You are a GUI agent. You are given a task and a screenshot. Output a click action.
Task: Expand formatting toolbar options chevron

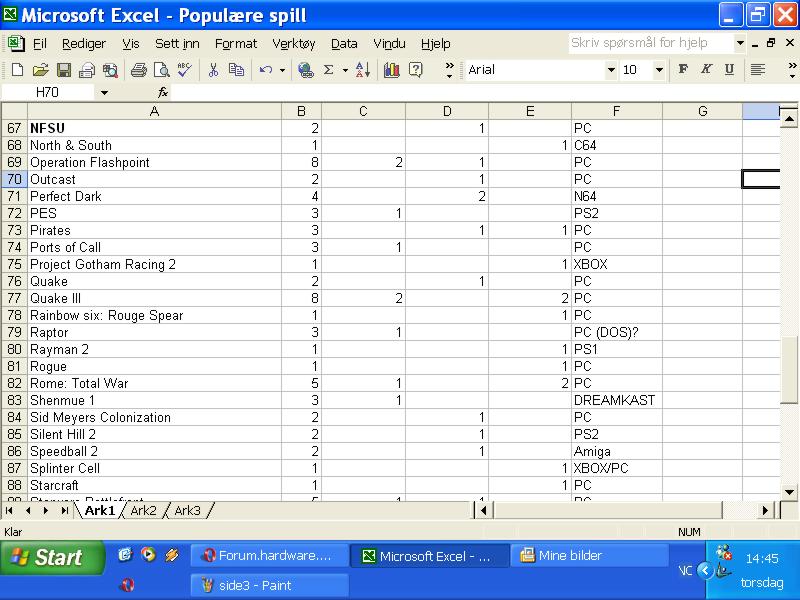[x=792, y=70]
